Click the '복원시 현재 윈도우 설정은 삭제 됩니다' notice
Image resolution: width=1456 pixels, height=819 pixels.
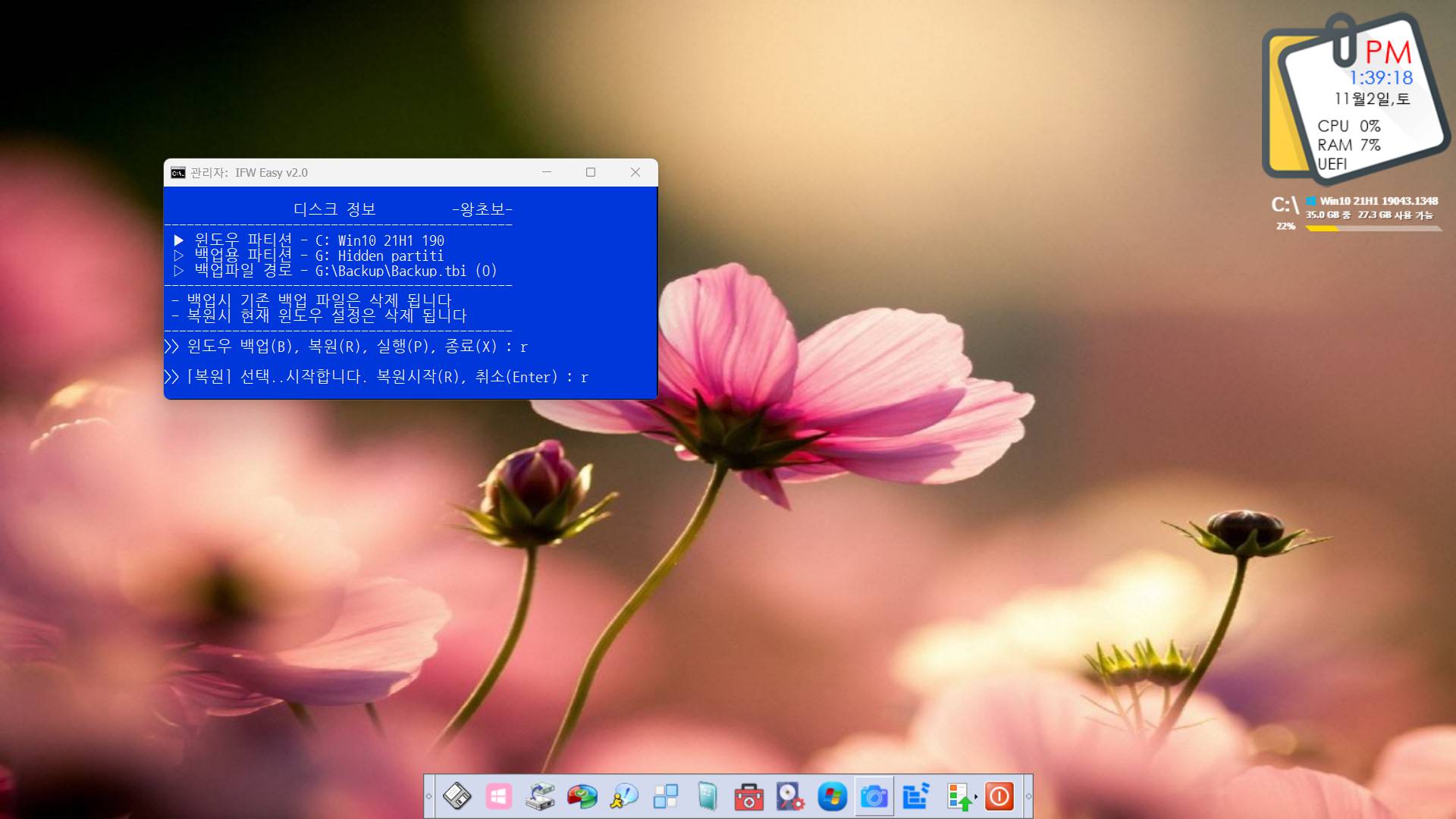tap(319, 315)
